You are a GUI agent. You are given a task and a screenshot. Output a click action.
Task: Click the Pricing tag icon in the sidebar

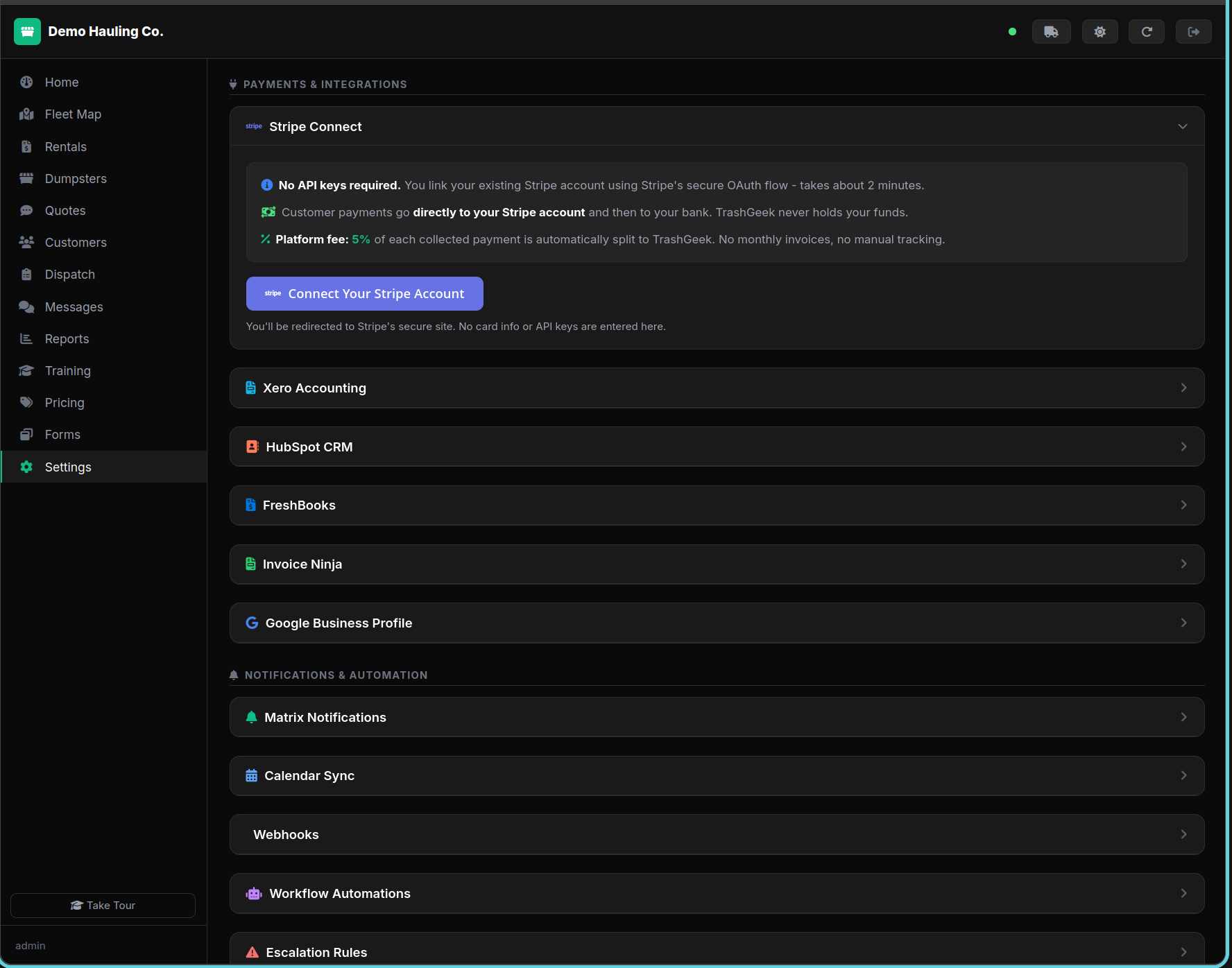tap(26, 402)
